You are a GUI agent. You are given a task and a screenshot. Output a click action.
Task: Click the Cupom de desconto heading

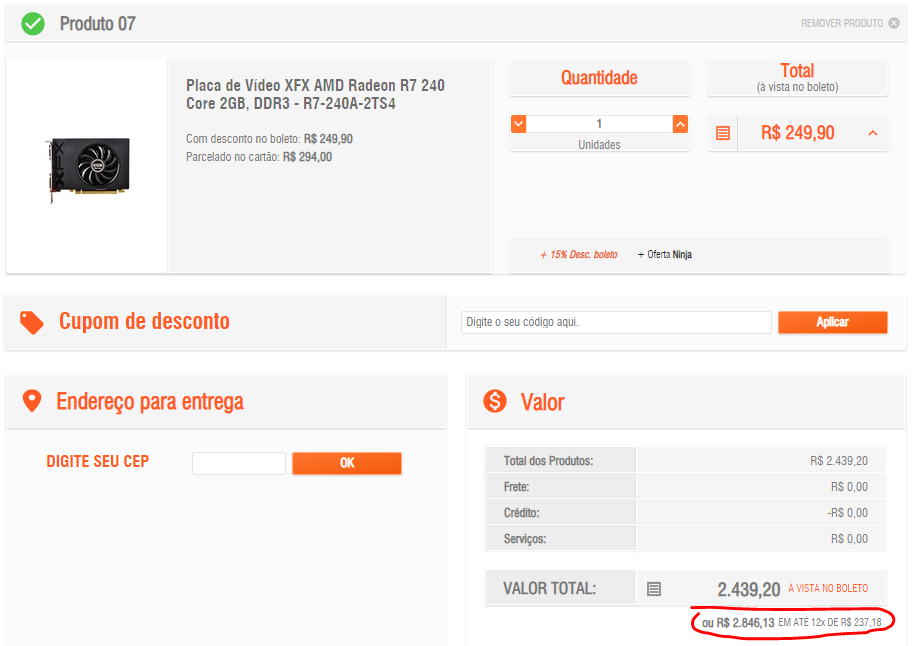tap(144, 321)
